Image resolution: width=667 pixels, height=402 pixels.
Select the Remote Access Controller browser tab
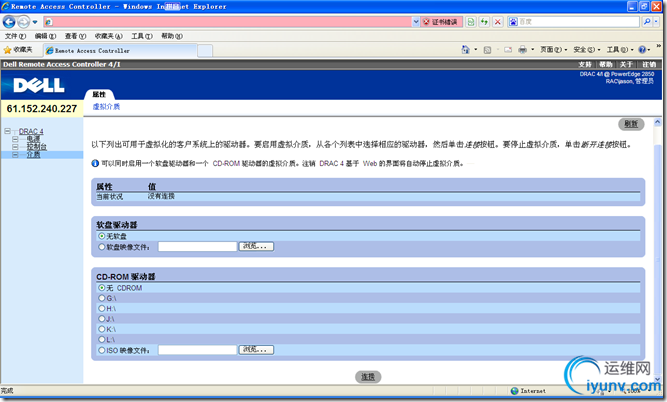120,51
